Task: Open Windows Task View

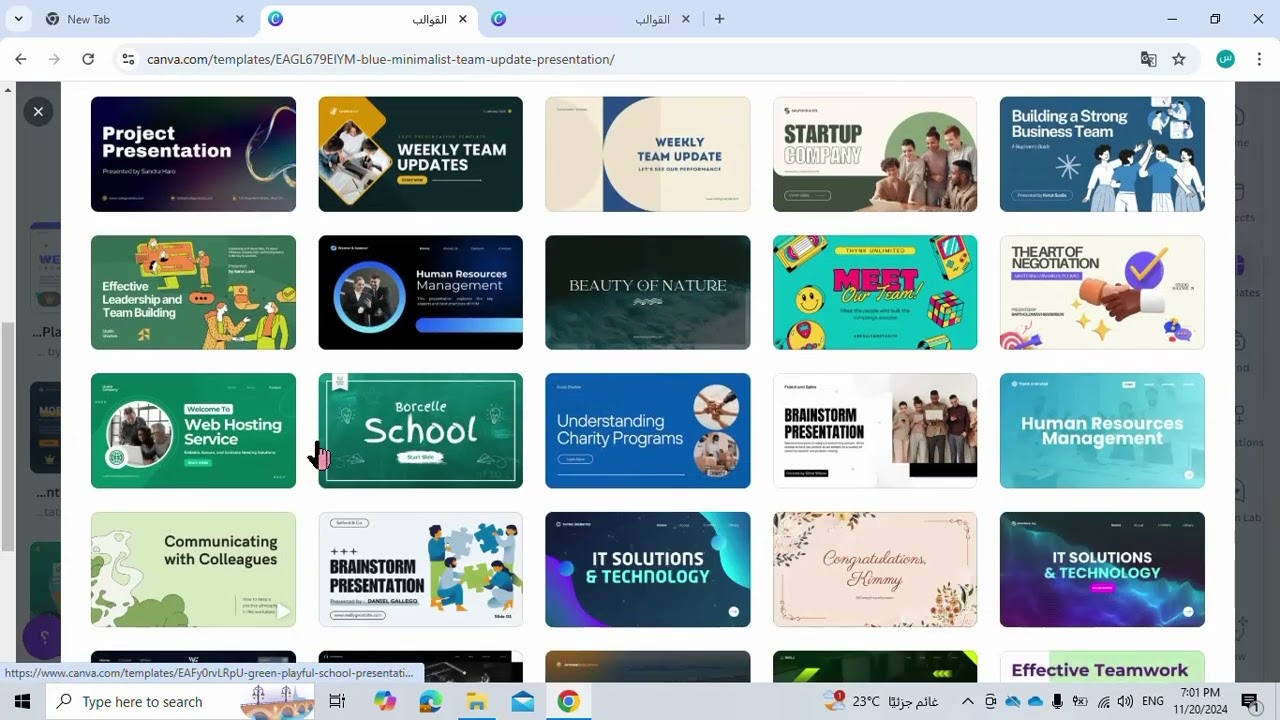Action: click(x=337, y=702)
